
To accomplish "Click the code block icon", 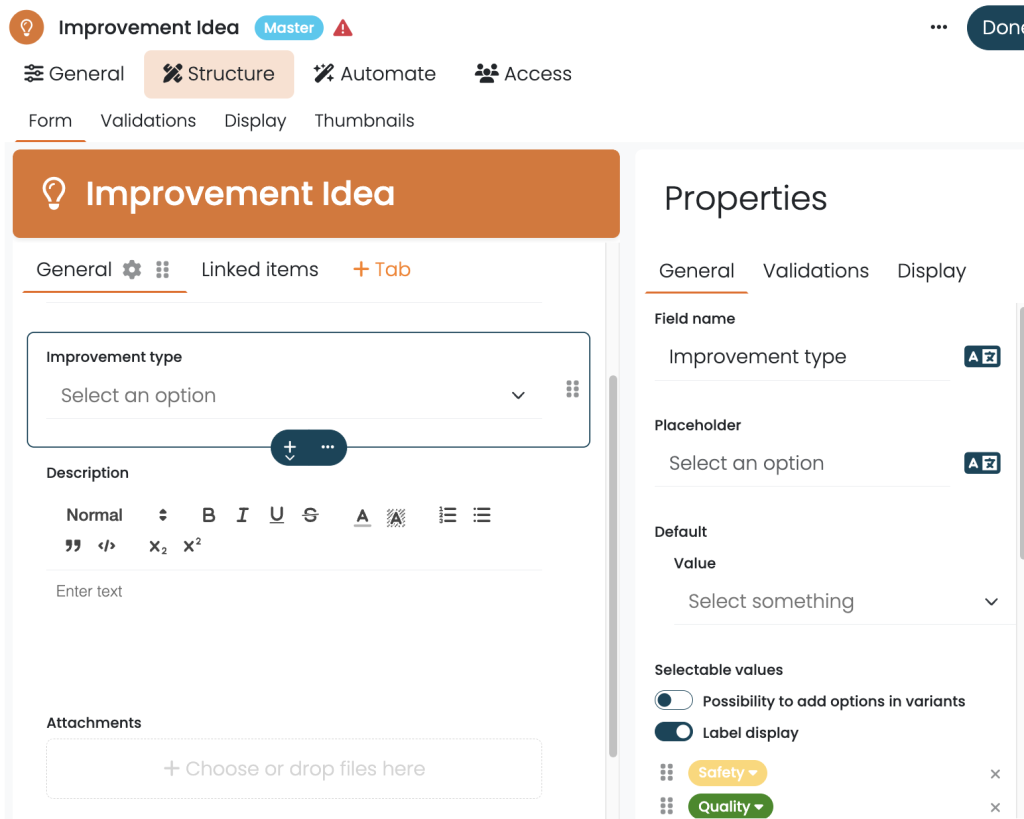I will pos(107,546).
